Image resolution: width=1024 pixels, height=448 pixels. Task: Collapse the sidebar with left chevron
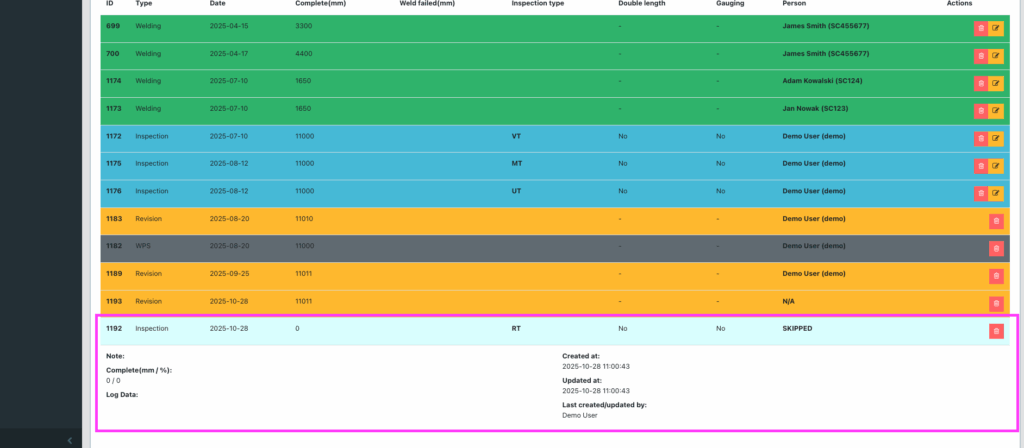click(x=68, y=440)
